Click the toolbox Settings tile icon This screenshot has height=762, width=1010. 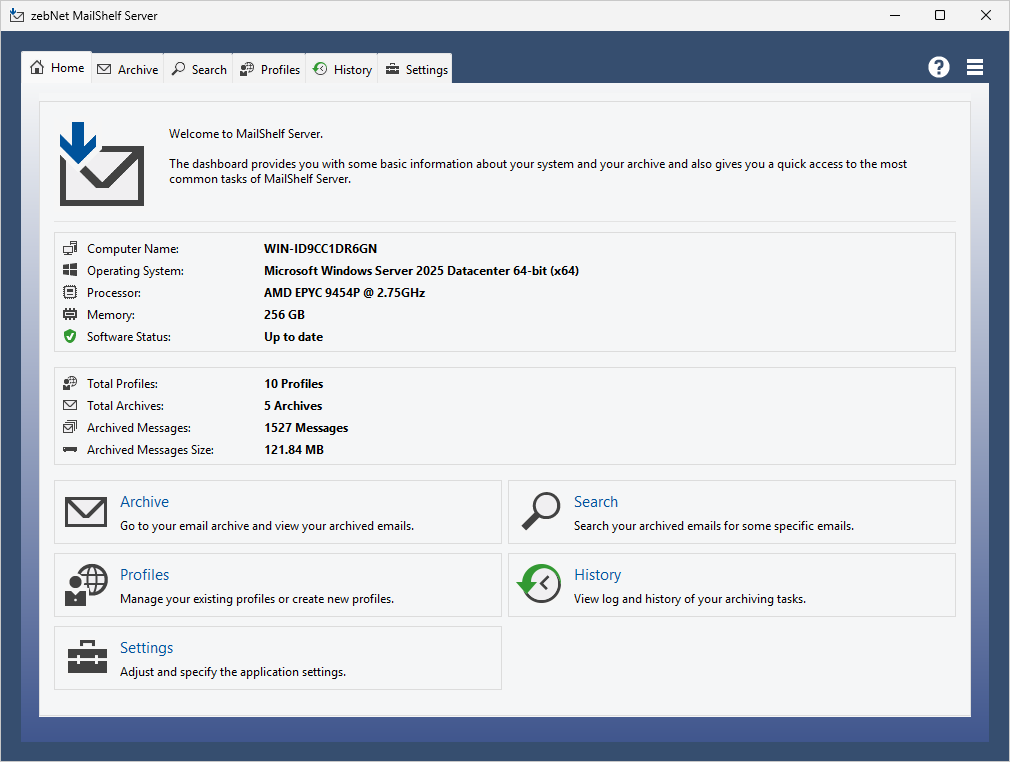[86, 657]
